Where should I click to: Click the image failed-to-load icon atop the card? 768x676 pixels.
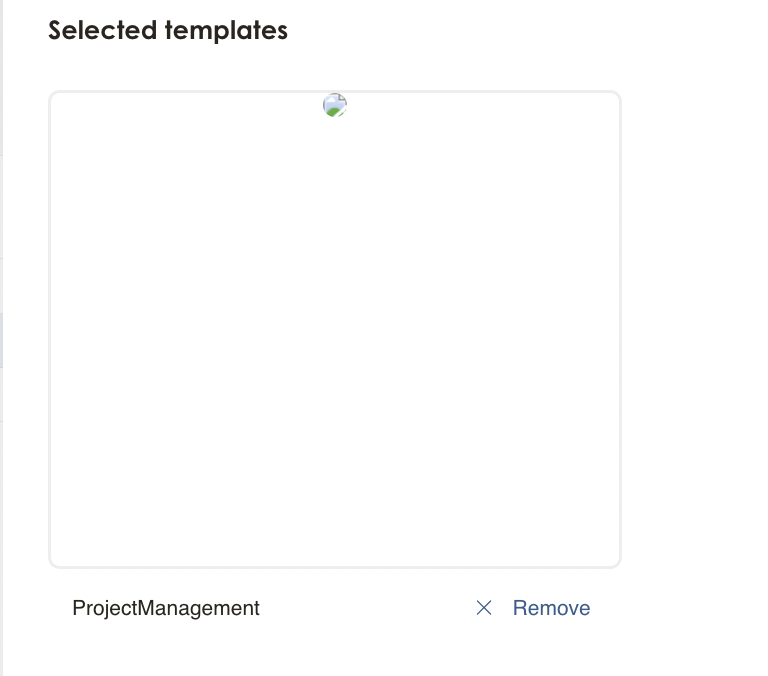335,105
